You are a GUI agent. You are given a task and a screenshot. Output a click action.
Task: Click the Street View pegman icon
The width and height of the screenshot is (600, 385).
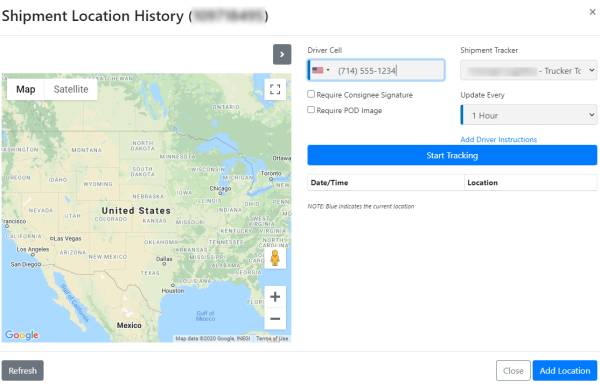click(275, 258)
